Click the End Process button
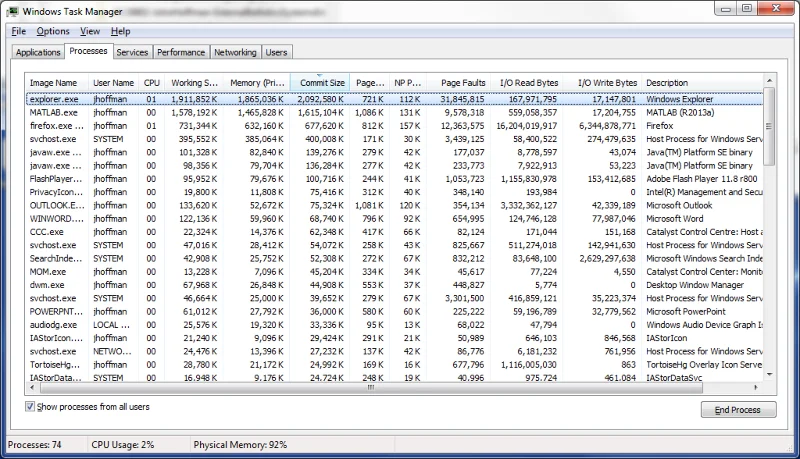The height and width of the screenshot is (459, 800). click(x=738, y=410)
